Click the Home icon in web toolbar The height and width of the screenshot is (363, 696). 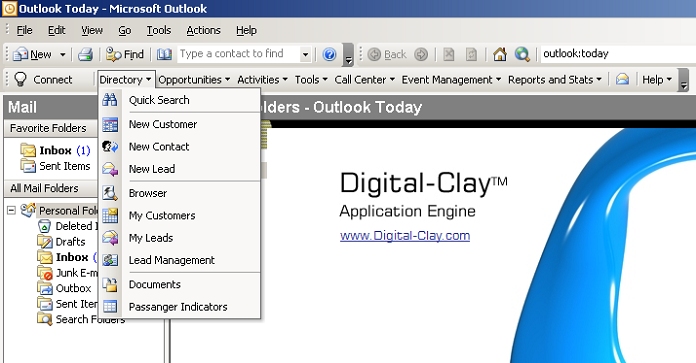coord(499,54)
